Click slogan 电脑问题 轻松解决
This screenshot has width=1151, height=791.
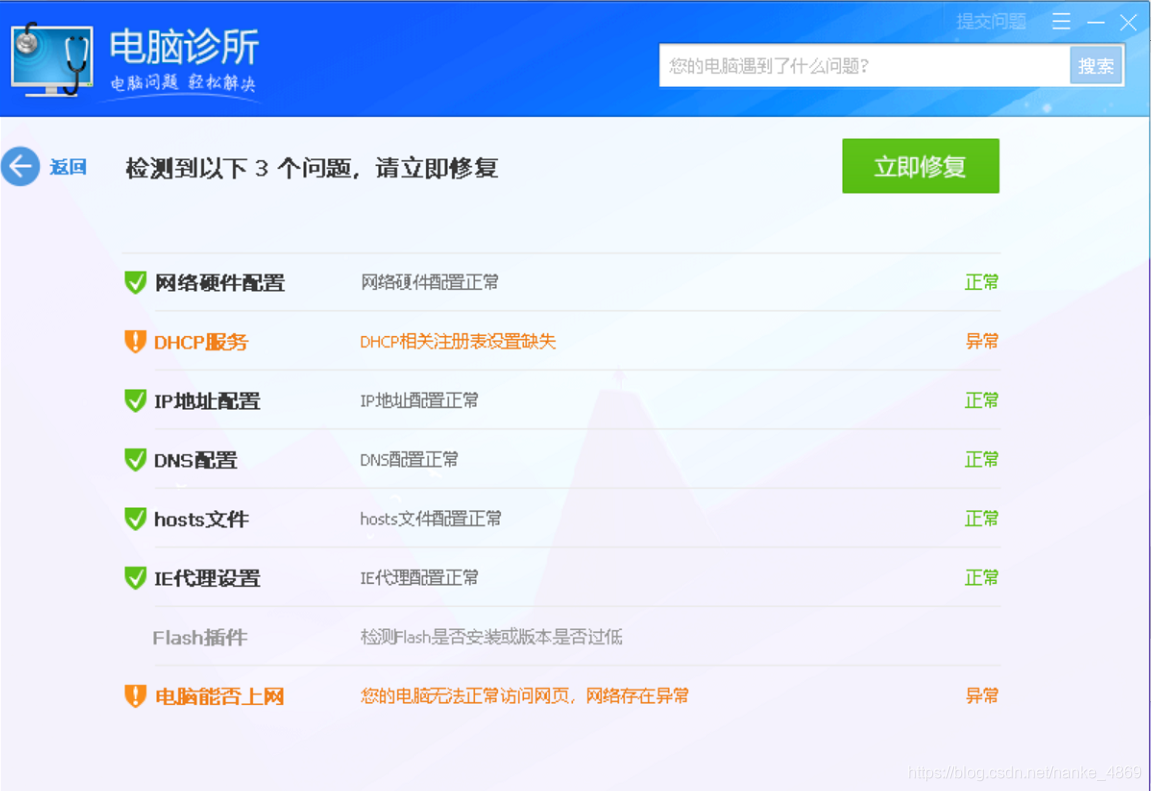183,82
